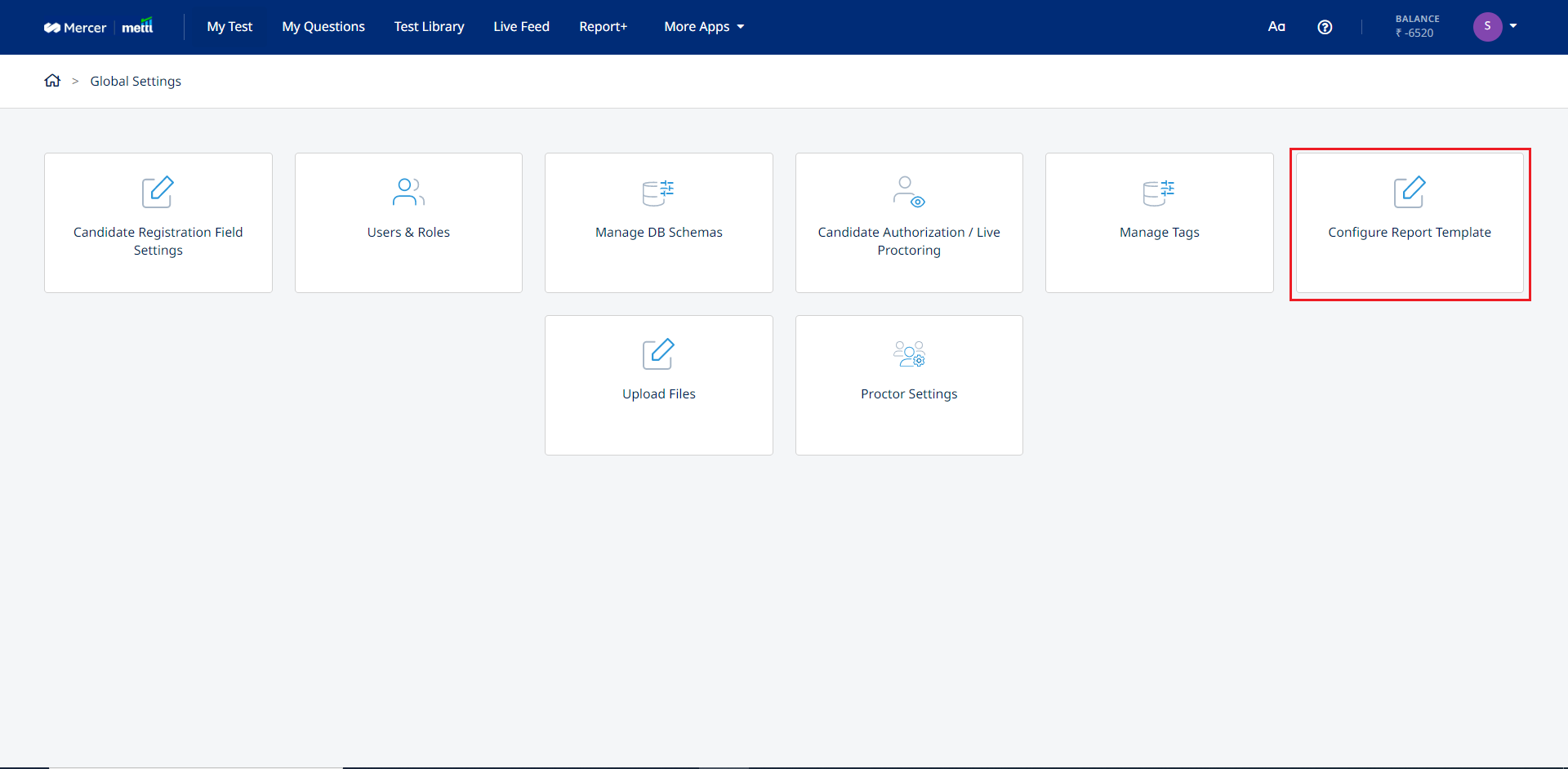Click the purple S user avatar
The height and width of the screenshot is (769, 1568).
pos(1487,26)
